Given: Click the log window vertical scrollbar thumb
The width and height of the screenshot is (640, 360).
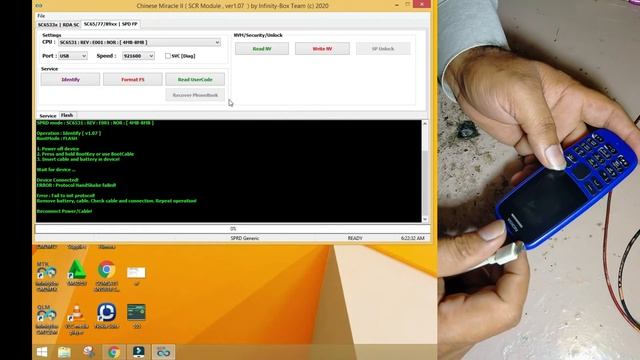Looking at the screenshot, I should pyautogui.click(x=425, y=183).
